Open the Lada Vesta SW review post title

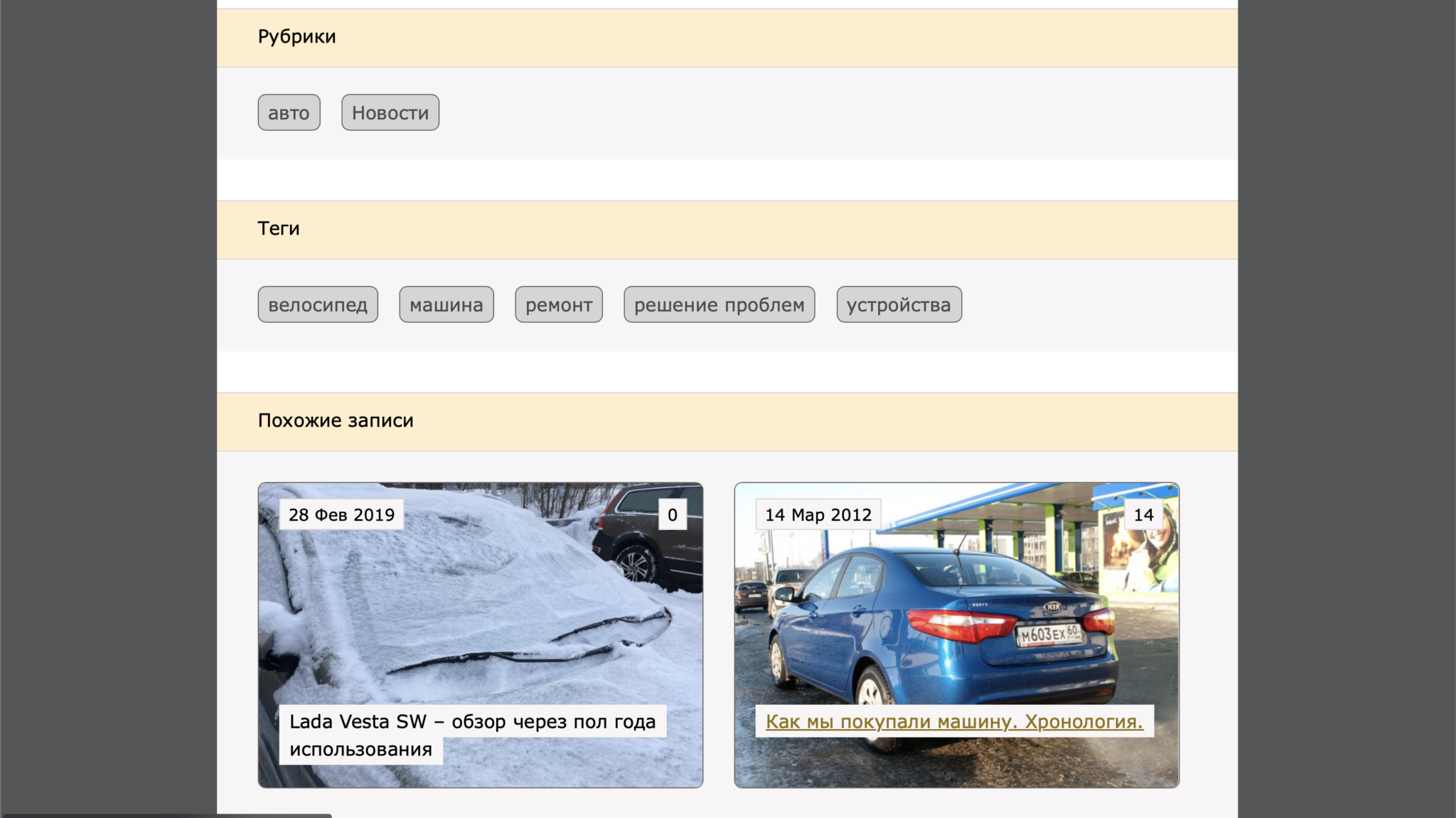[x=472, y=735]
